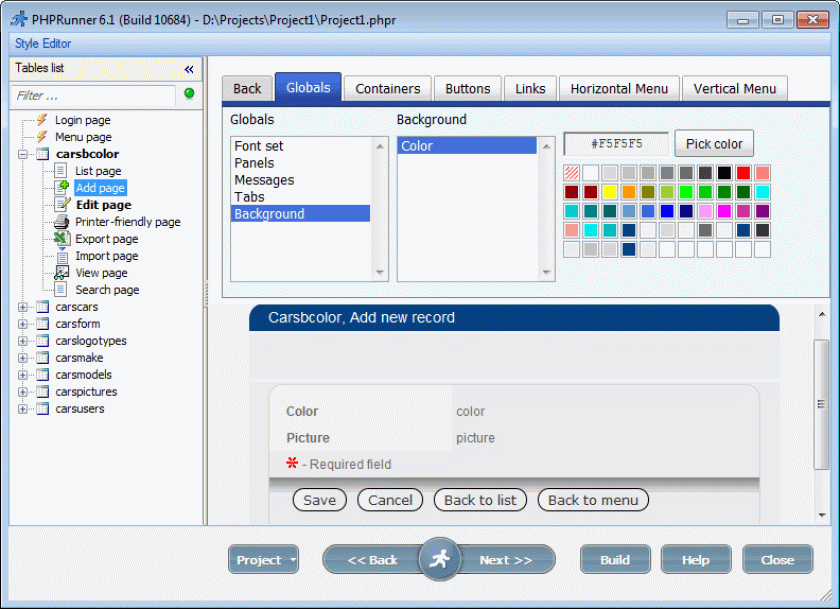Viewport: 840px width, 609px height.
Task: Switch to the Horizontal Menu tab
Action: [619, 88]
